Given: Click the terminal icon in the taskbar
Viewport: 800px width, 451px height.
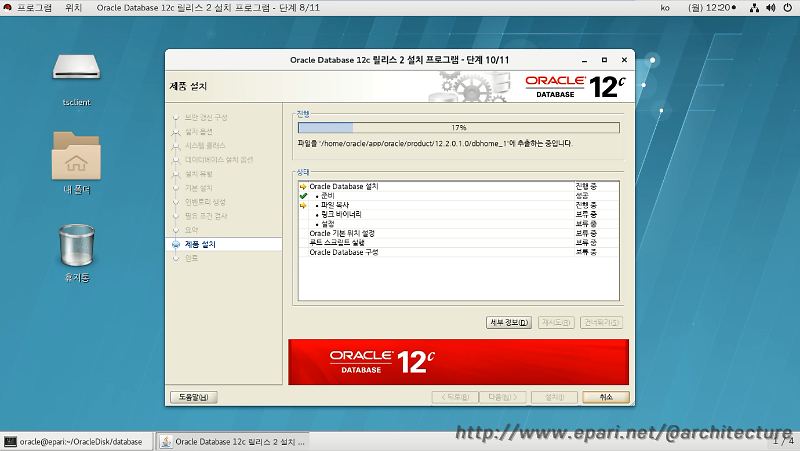Looking at the screenshot, I should [x=10, y=442].
